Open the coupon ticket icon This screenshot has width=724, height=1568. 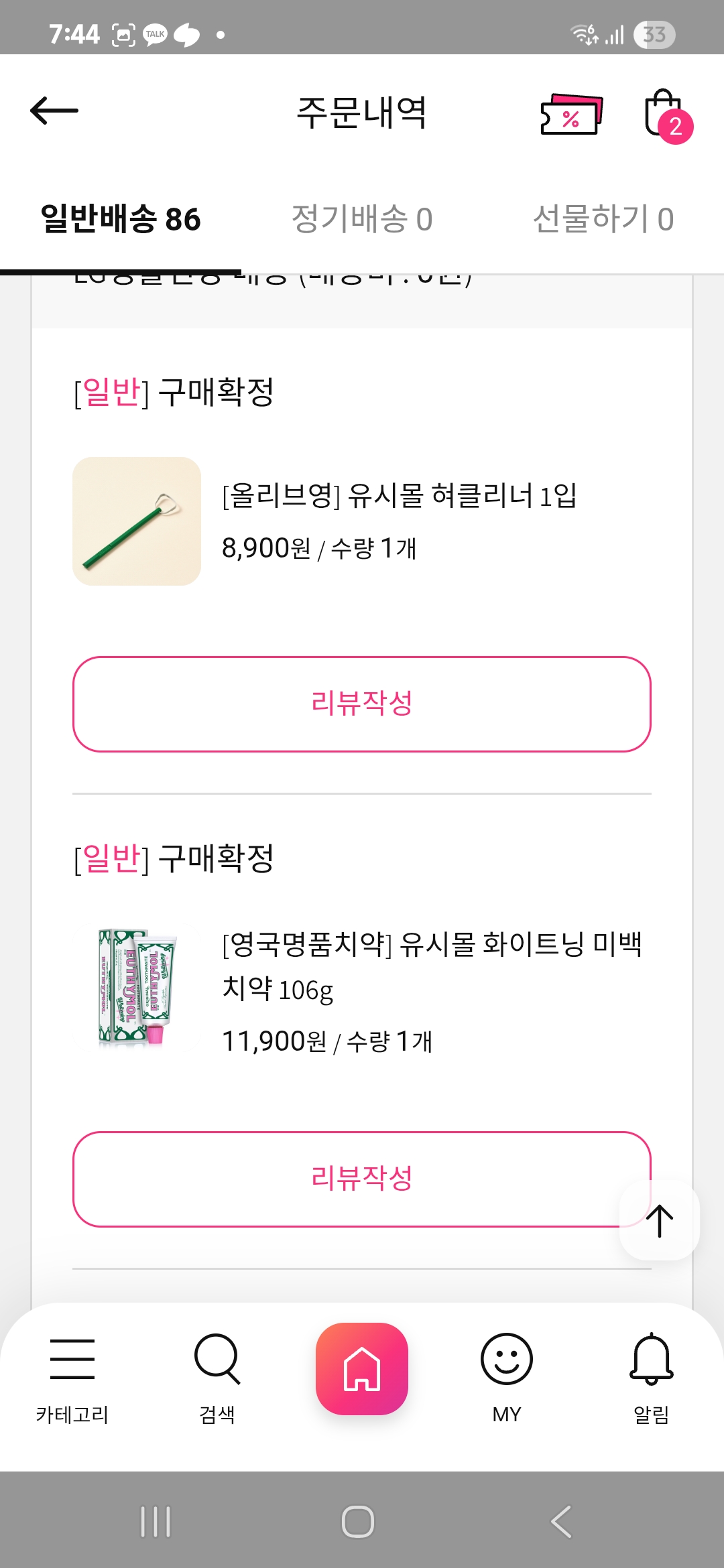click(571, 115)
